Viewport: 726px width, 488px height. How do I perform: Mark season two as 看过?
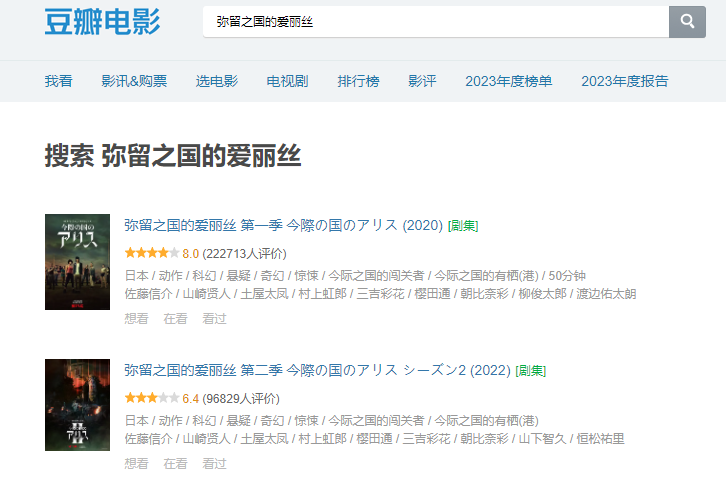pos(214,463)
